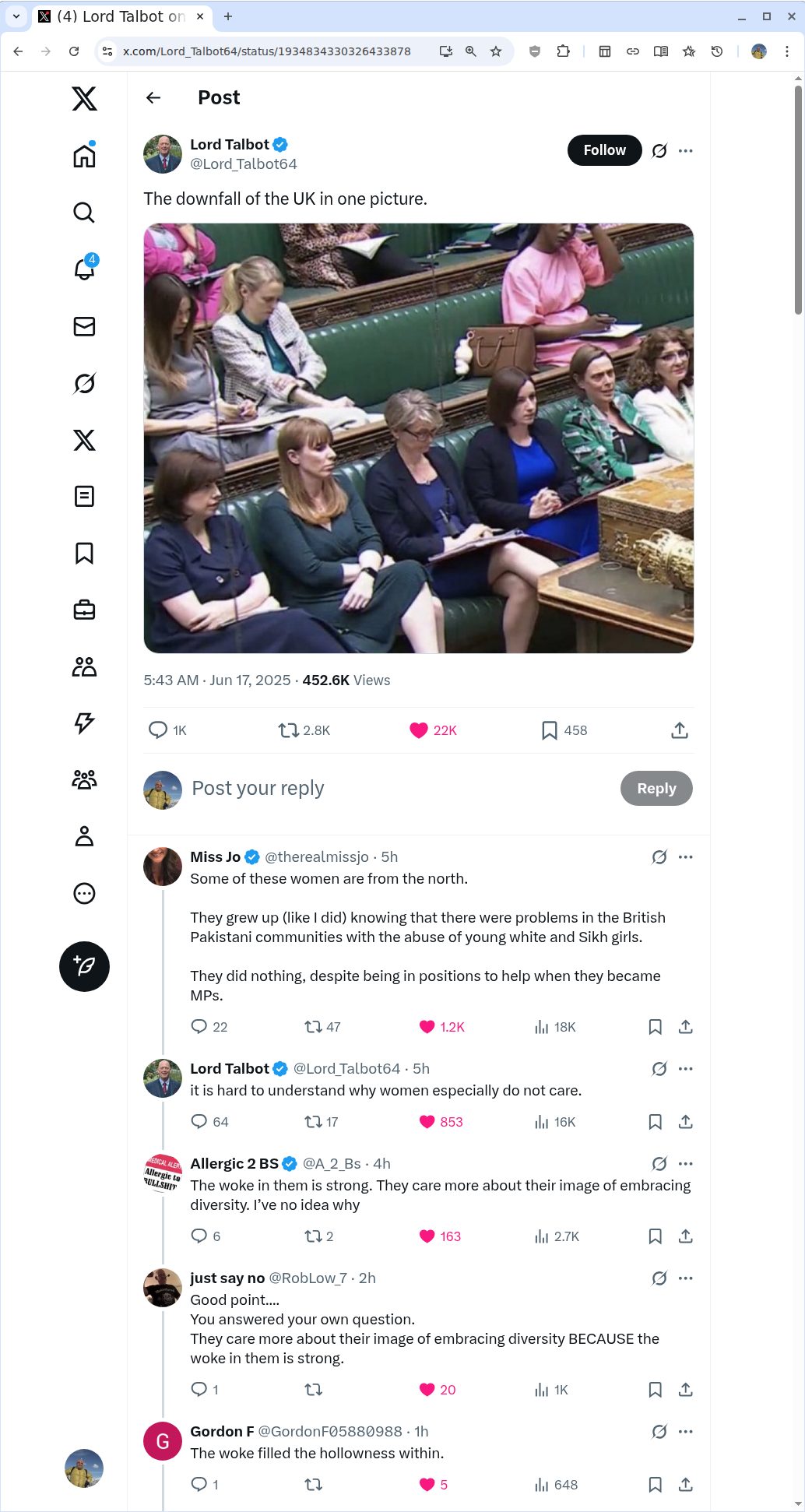Toggle bookmark on the main post
This screenshot has height=1512, width=805.
550,730
